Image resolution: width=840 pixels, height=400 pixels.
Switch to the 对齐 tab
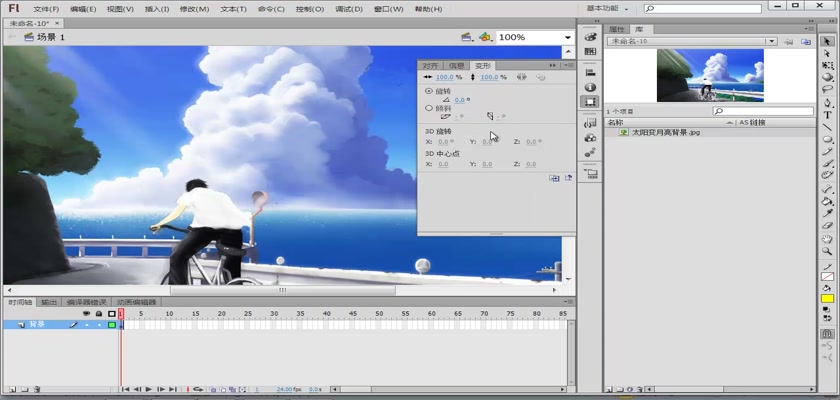(430, 65)
